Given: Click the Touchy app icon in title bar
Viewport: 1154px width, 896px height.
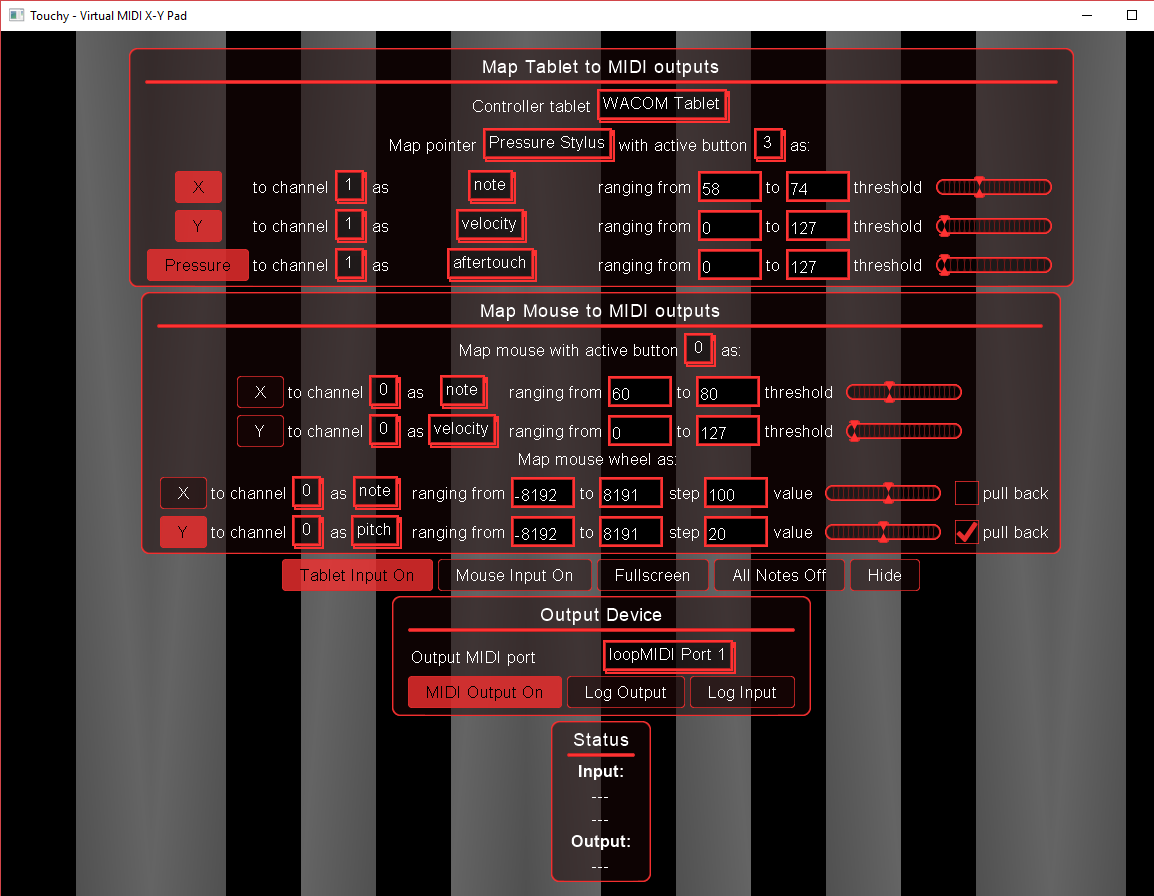Looking at the screenshot, I should 16,15.
